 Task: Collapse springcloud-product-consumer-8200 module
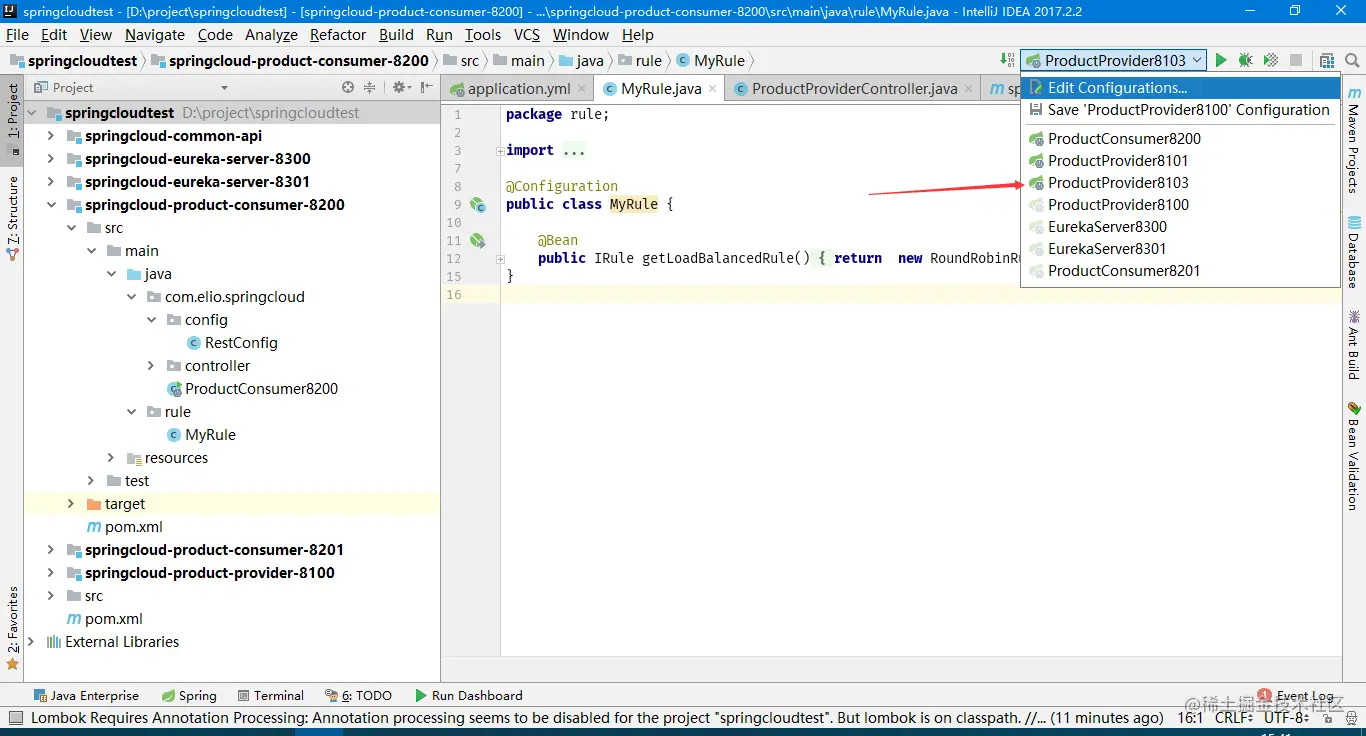51,205
